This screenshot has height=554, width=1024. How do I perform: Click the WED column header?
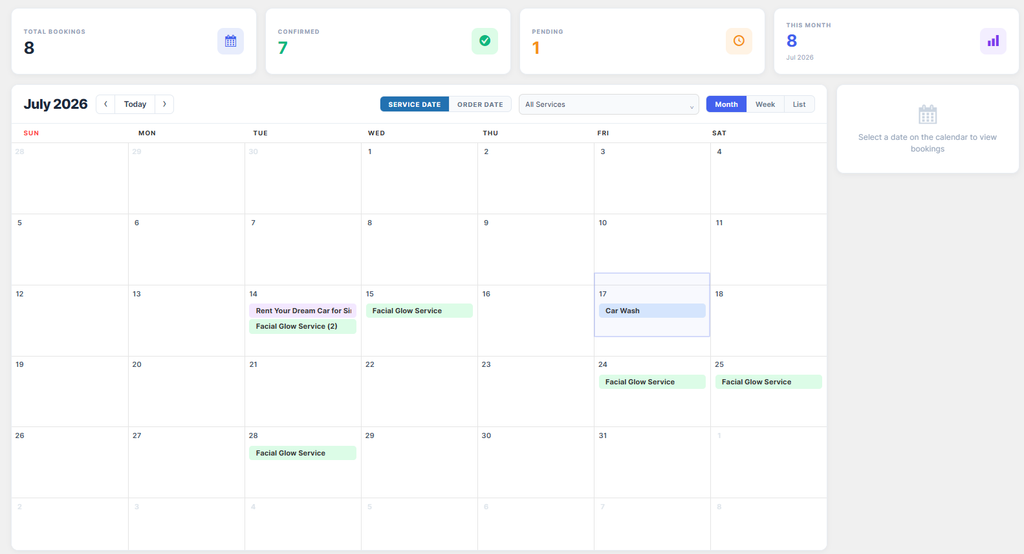376,133
